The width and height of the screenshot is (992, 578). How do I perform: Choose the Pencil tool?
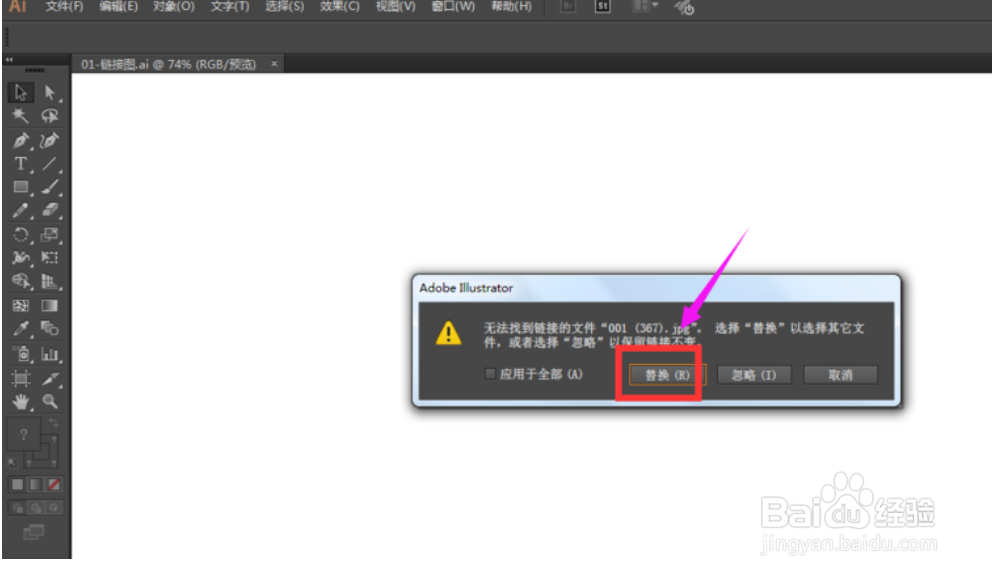click(20, 211)
